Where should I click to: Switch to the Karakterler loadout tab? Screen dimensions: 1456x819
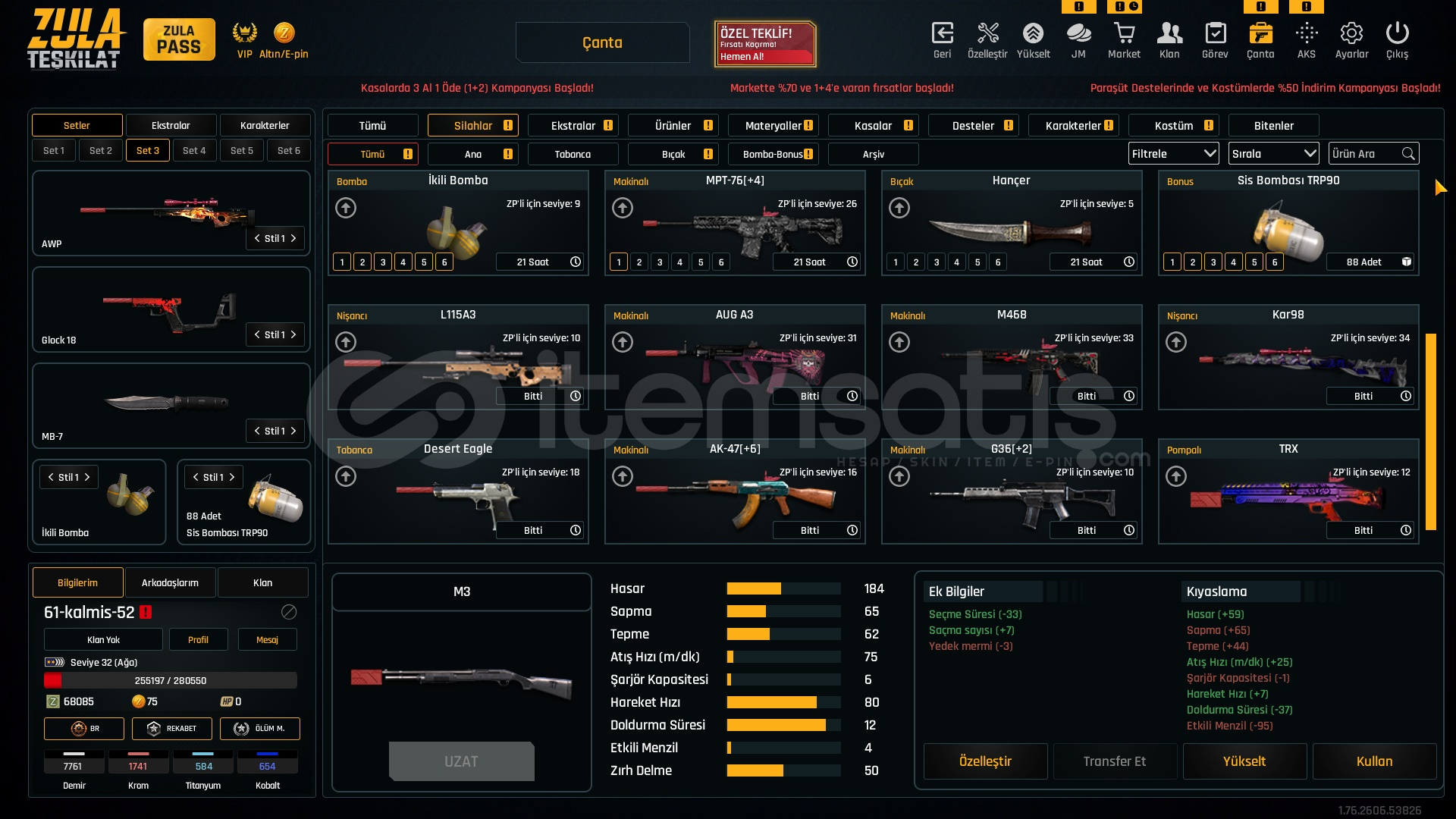265,125
